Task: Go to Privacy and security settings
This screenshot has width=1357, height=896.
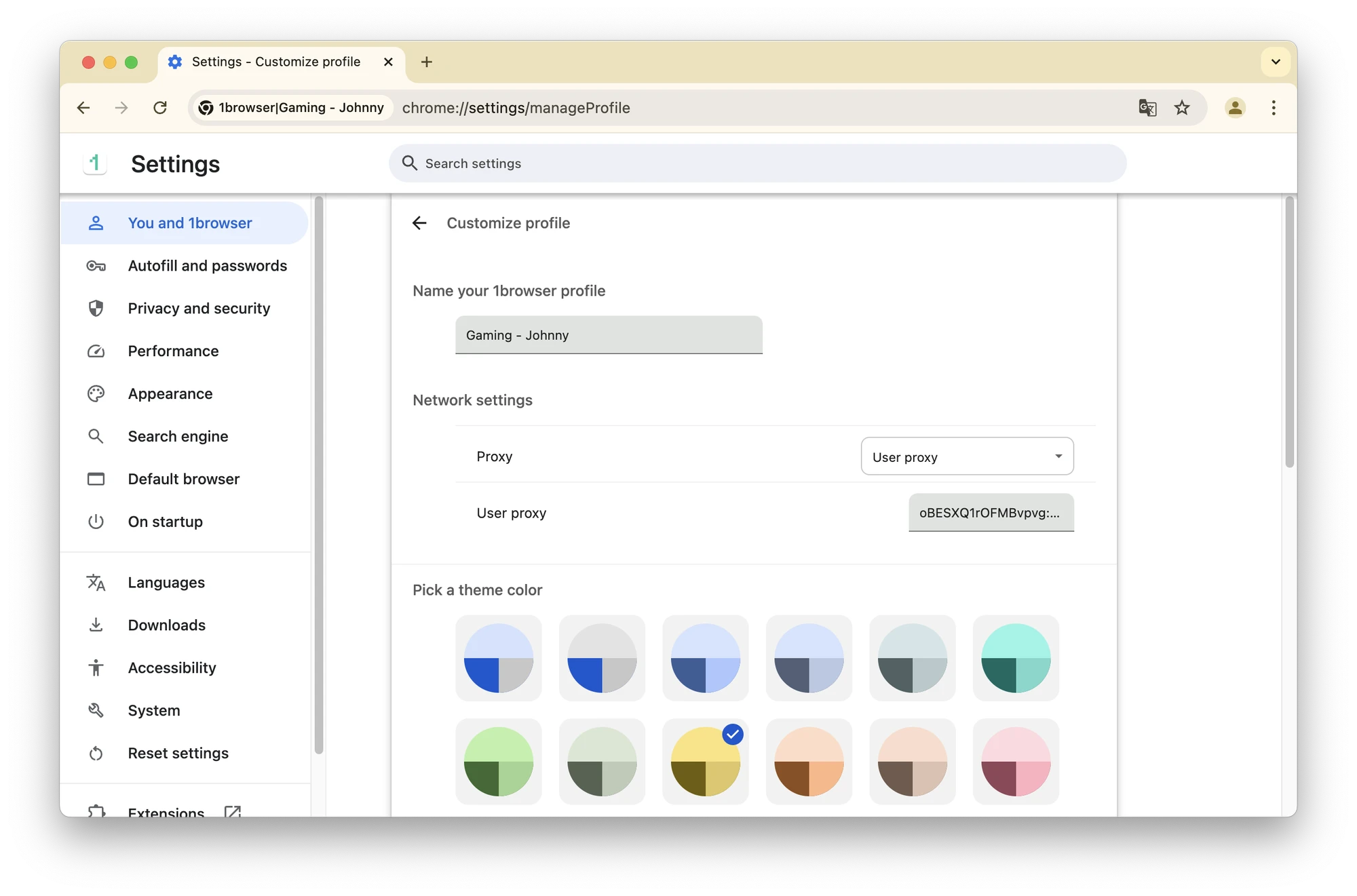Action: tap(184, 309)
